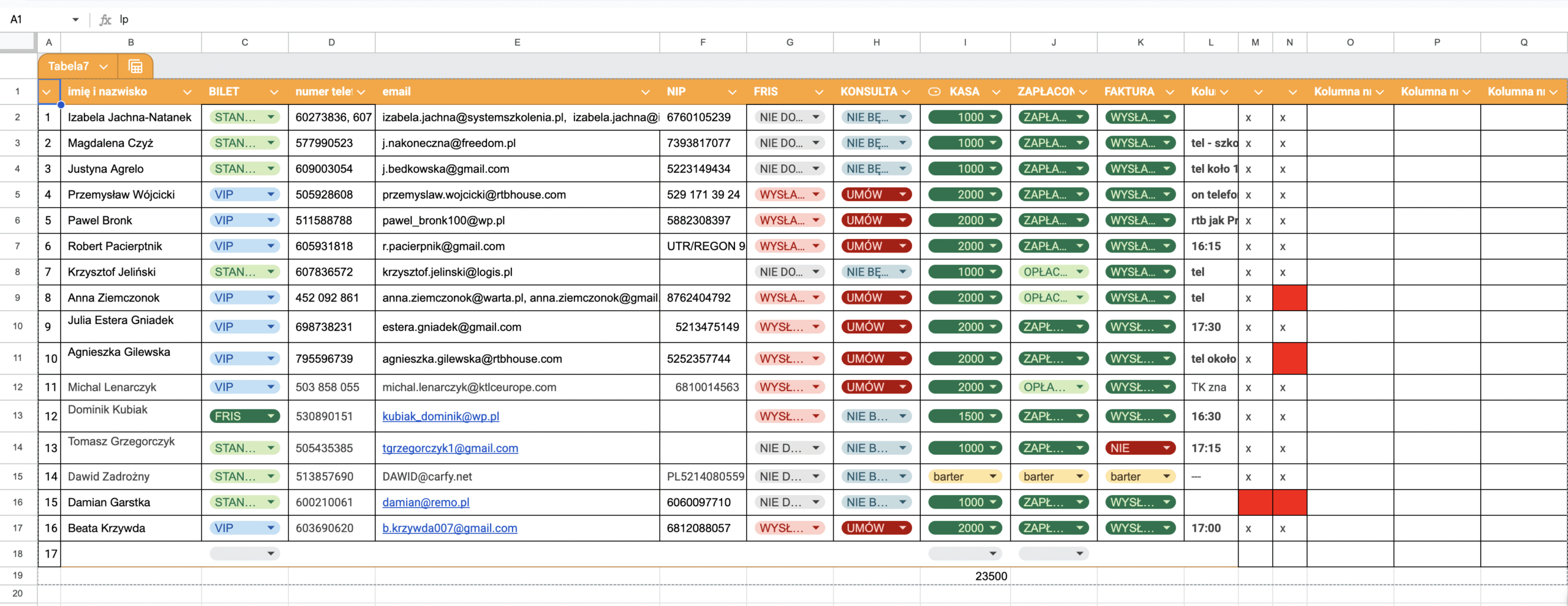The image size is (1568, 606).
Task: Open tgrzegorczyk1@gmail.com email link
Action: click(x=450, y=448)
